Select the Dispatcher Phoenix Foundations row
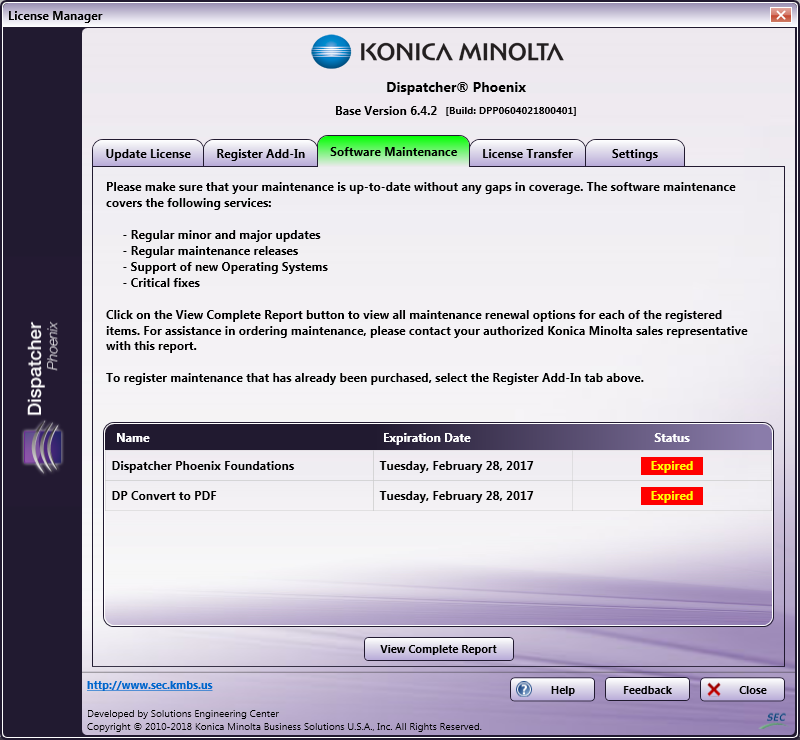This screenshot has height=740, width=800. (x=438, y=465)
